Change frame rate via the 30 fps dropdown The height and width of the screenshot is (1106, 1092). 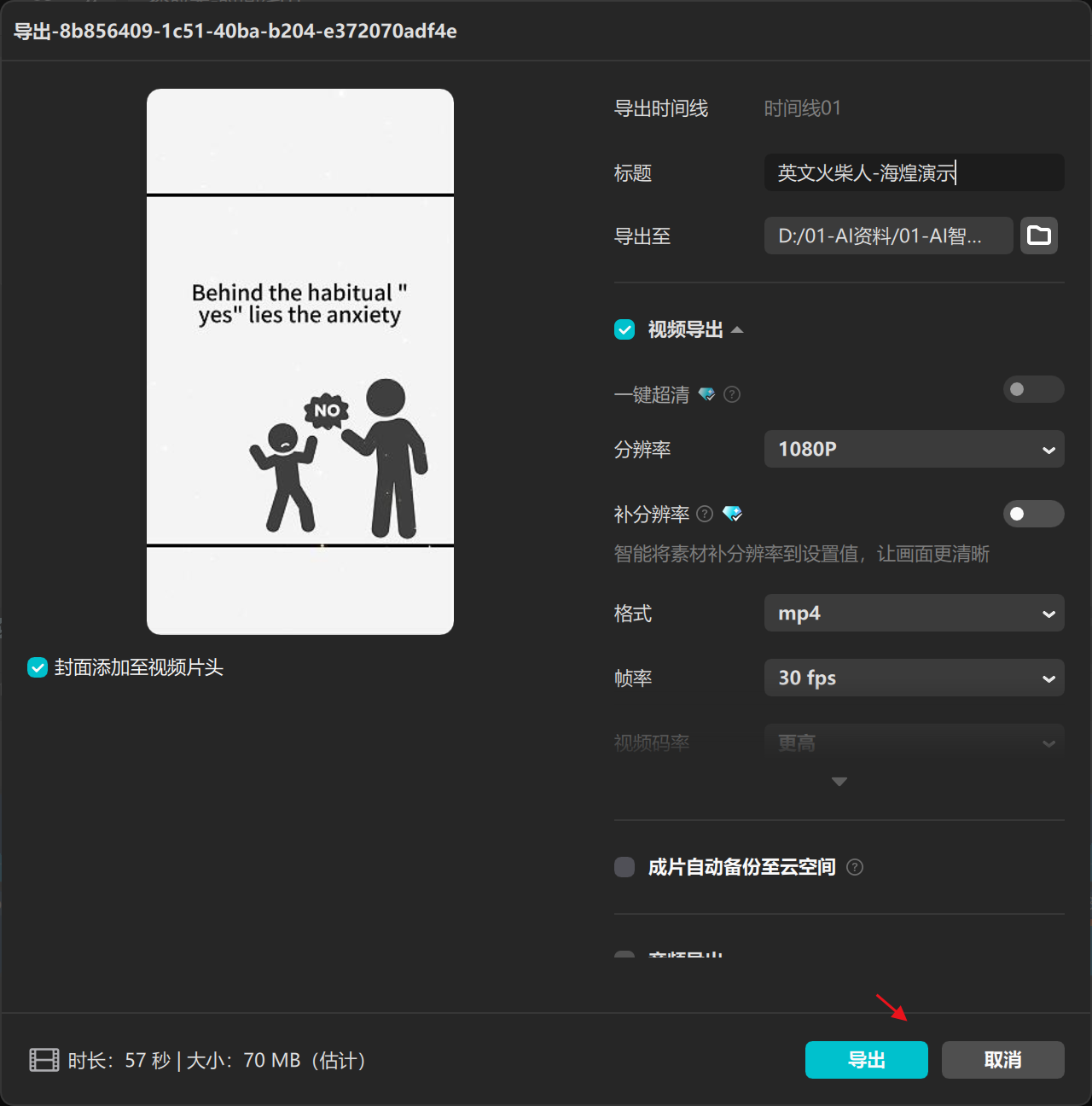(914, 678)
